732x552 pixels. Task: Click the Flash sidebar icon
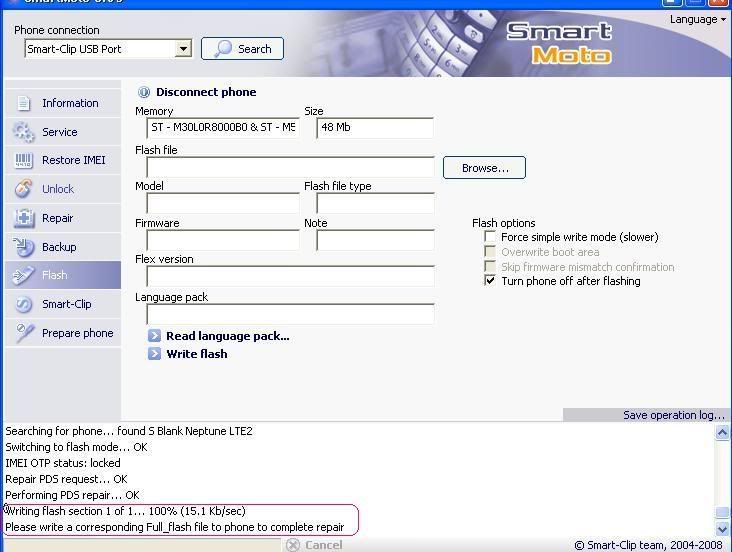(23, 276)
